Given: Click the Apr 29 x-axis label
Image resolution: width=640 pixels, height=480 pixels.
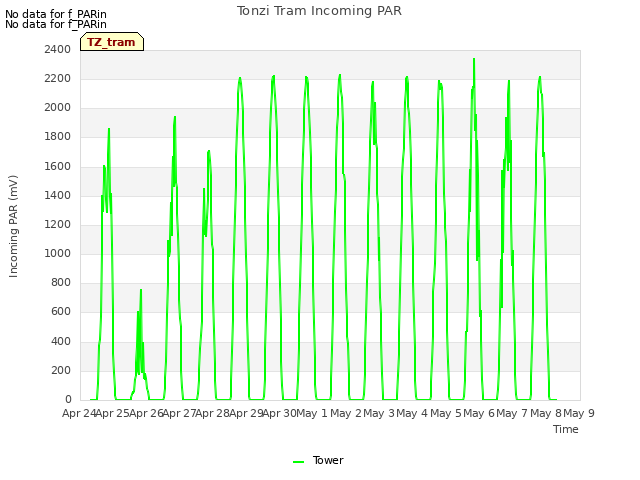Looking at the screenshot, I should click(246, 413).
